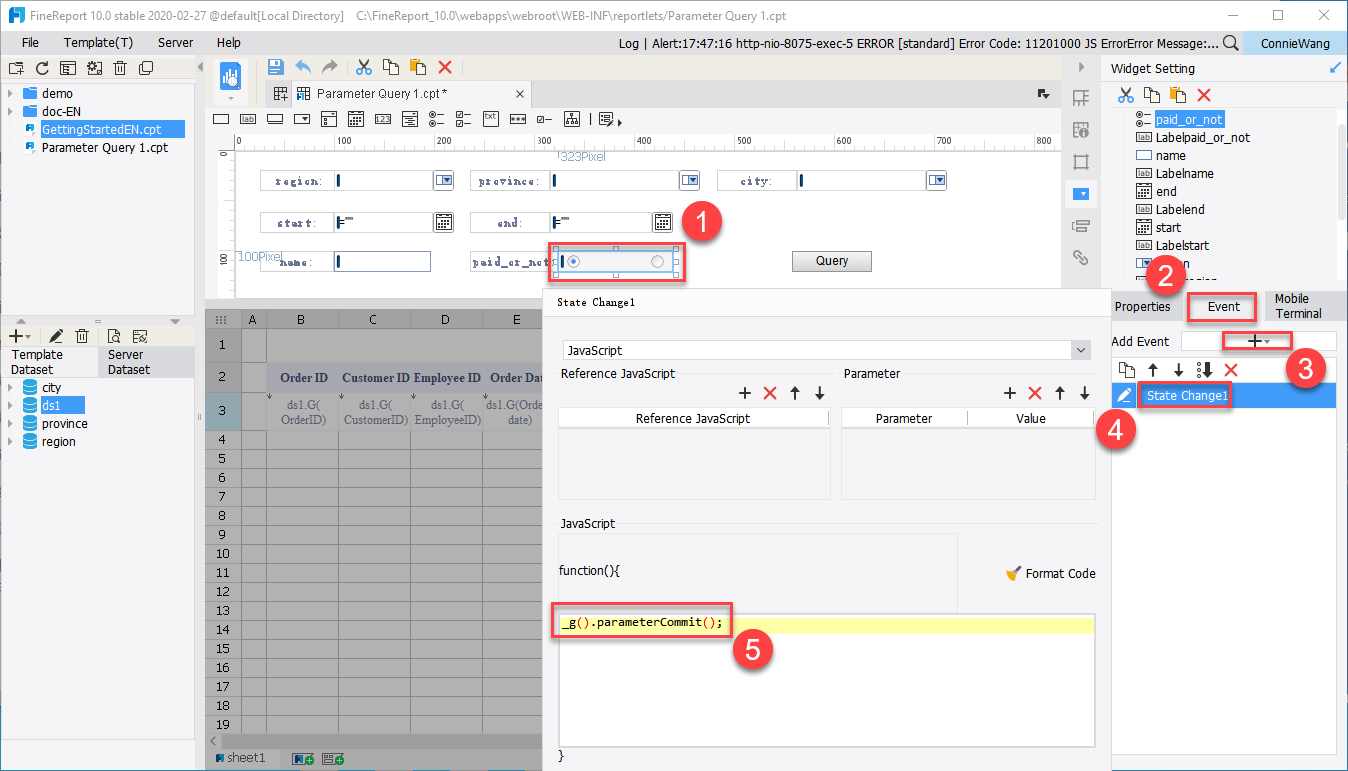
Task: Select the checked radio in paid_or_not widget
Action: pos(573,261)
